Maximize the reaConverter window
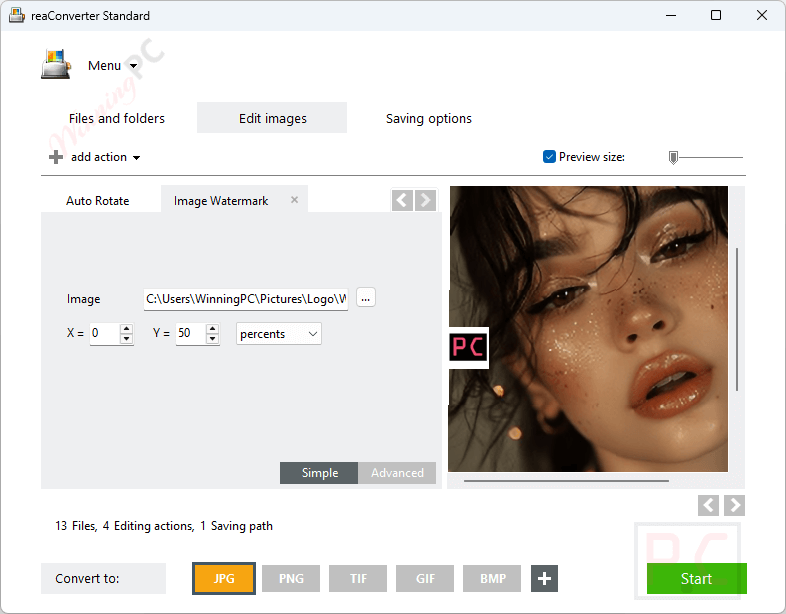Screen dimensions: 786x614 point(716,16)
